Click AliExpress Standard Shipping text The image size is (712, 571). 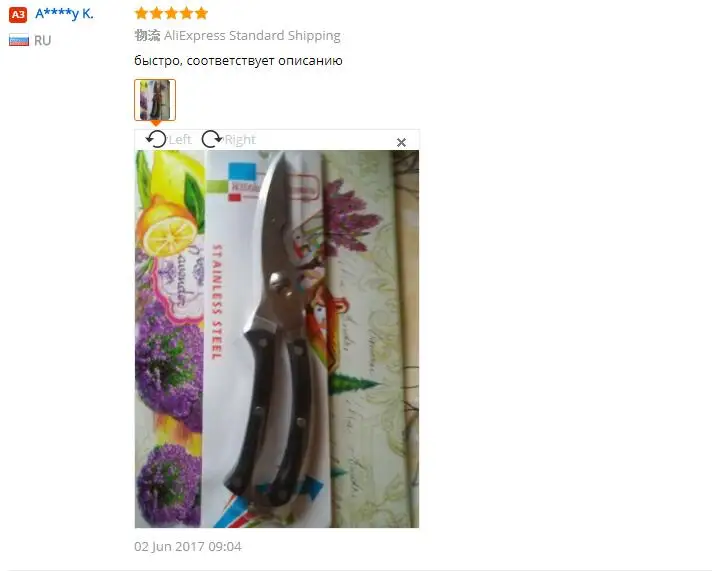point(252,35)
